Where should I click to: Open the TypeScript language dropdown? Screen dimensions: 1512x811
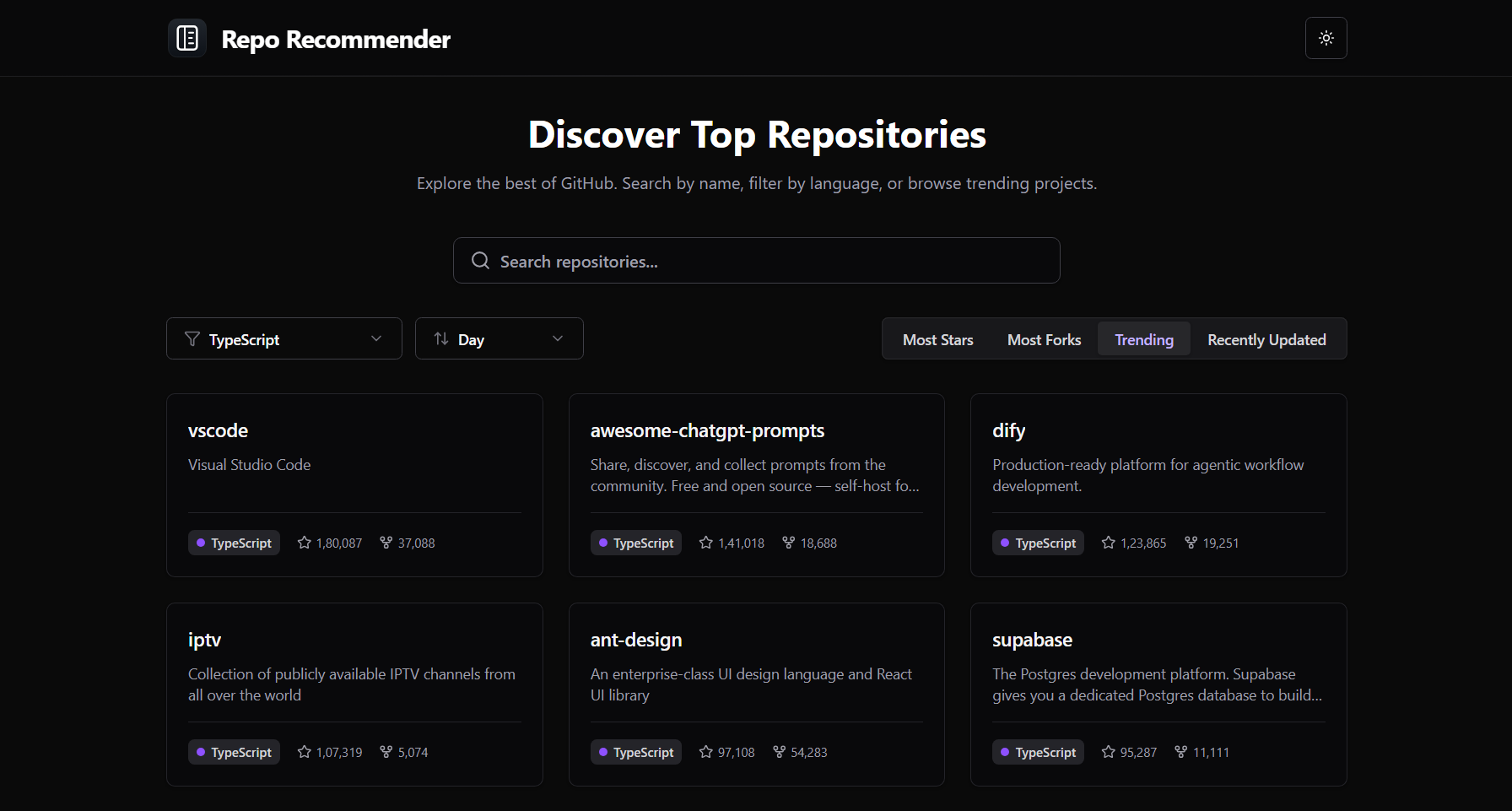click(x=283, y=338)
